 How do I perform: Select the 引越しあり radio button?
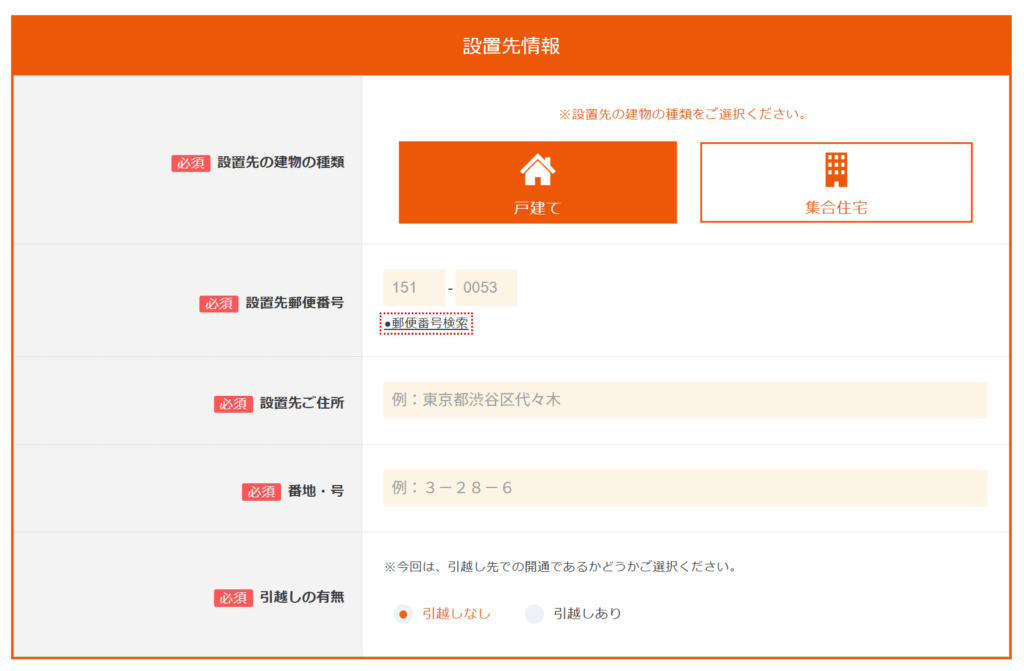tap(534, 615)
